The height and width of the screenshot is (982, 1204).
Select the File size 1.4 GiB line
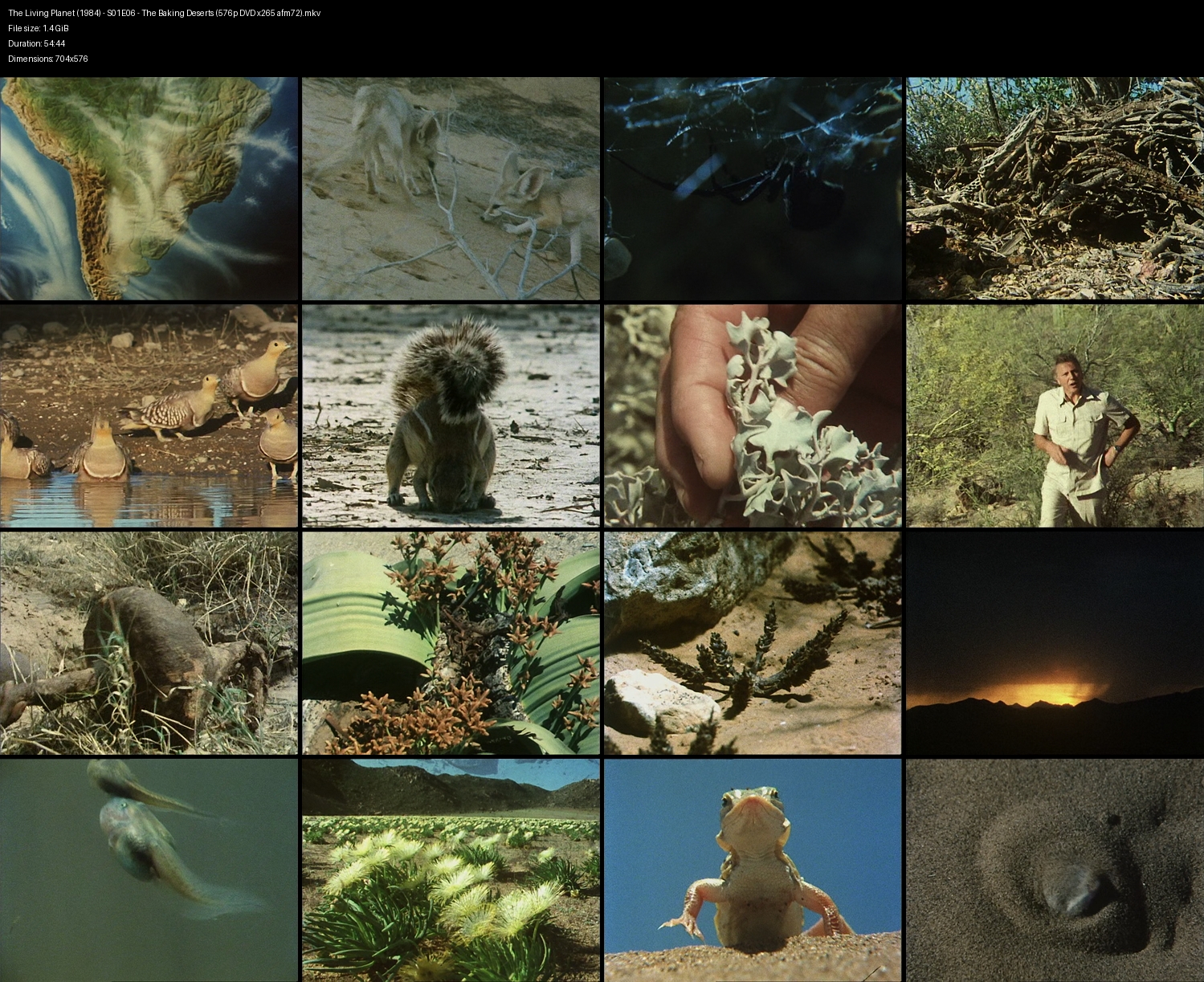pos(39,28)
